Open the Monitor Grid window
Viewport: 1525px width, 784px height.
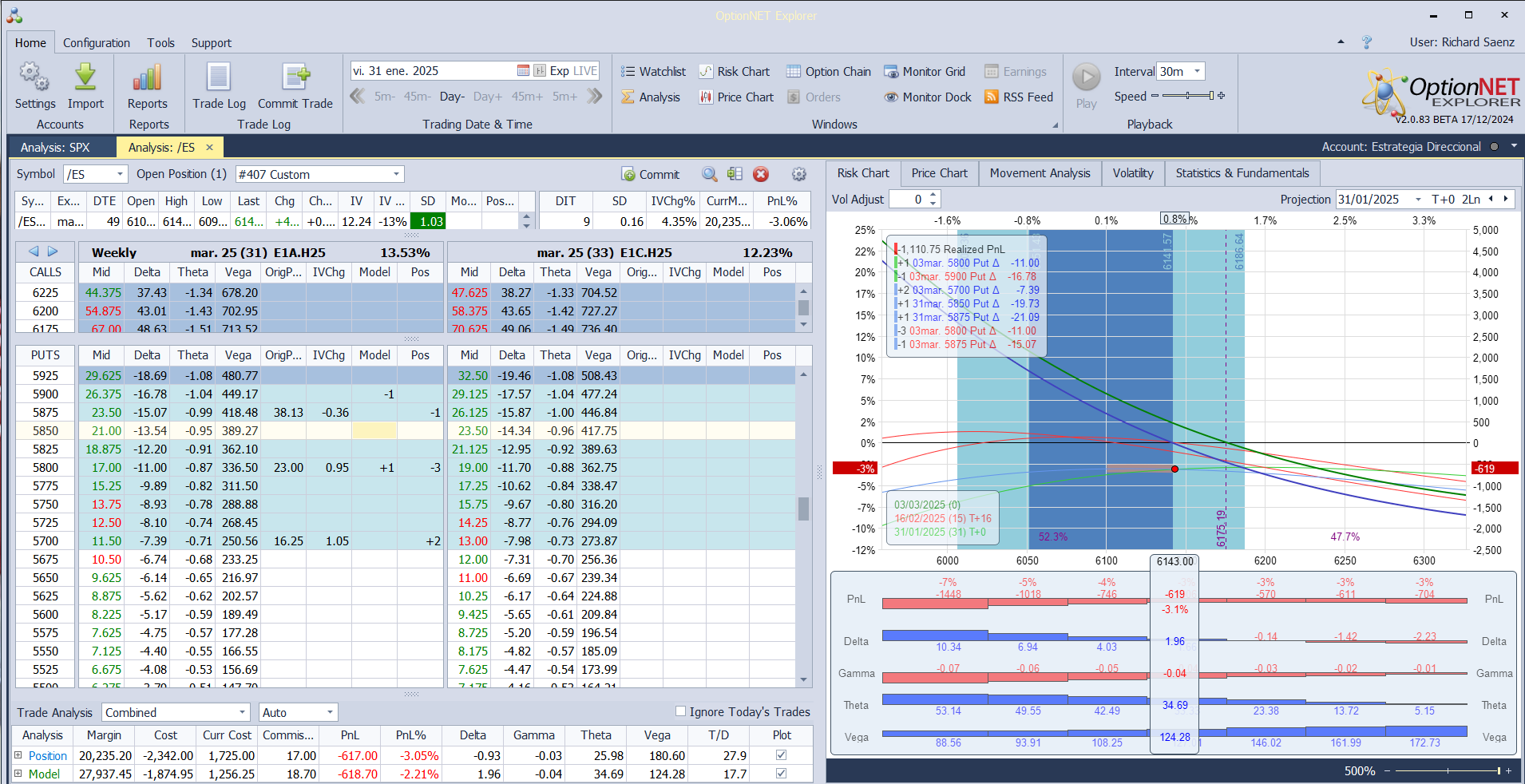925,72
